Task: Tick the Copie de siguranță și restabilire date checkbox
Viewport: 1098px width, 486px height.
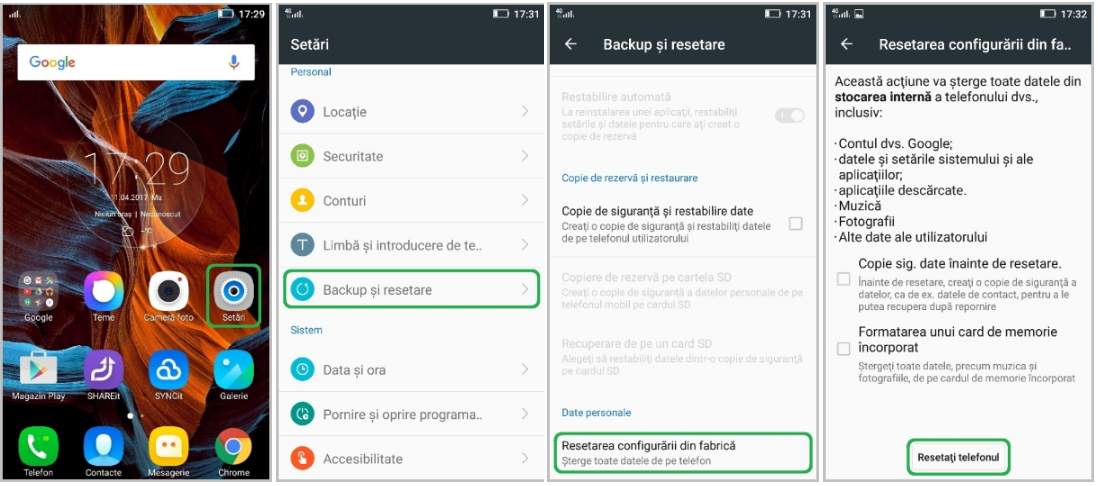Action: click(x=795, y=224)
